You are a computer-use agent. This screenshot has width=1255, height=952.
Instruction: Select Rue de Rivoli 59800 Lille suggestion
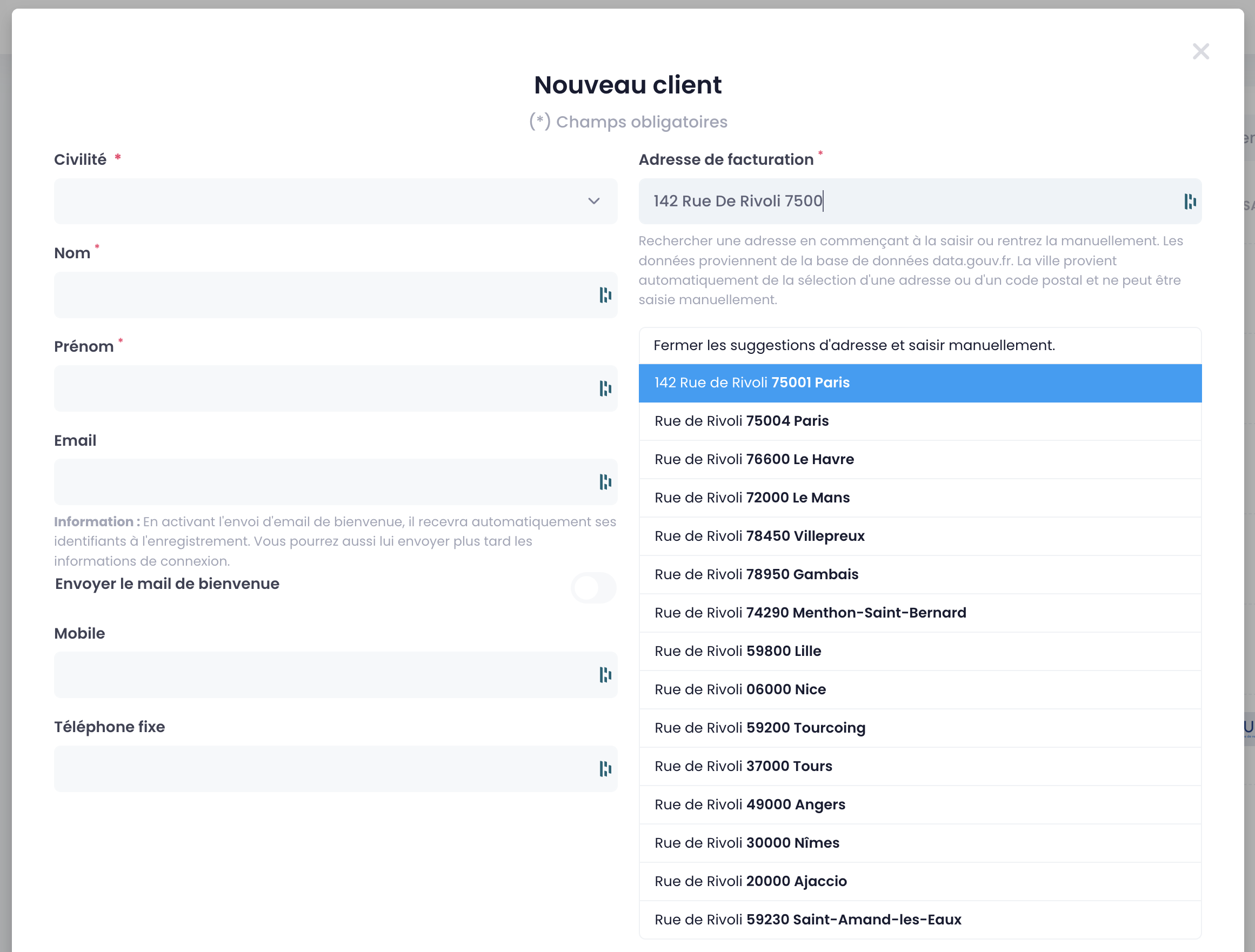tap(919, 651)
